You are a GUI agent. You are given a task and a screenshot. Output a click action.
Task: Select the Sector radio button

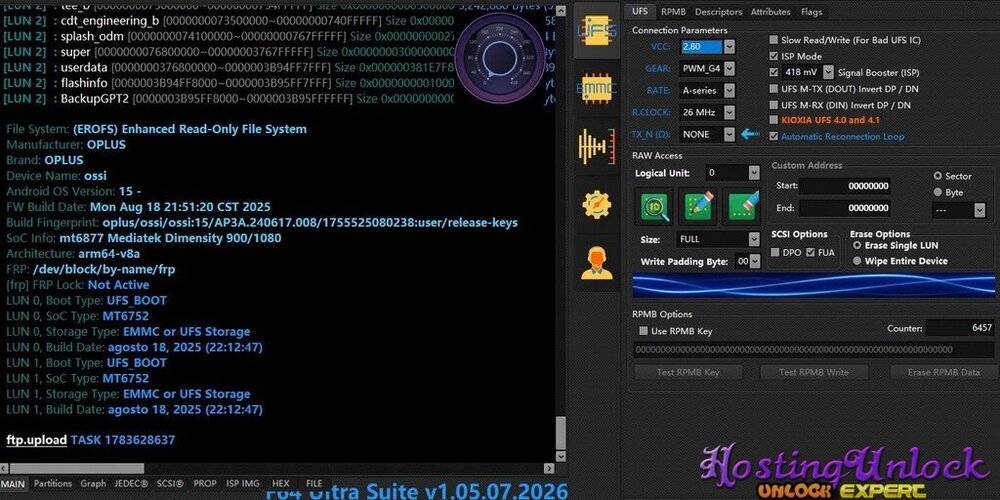point(938,176)
